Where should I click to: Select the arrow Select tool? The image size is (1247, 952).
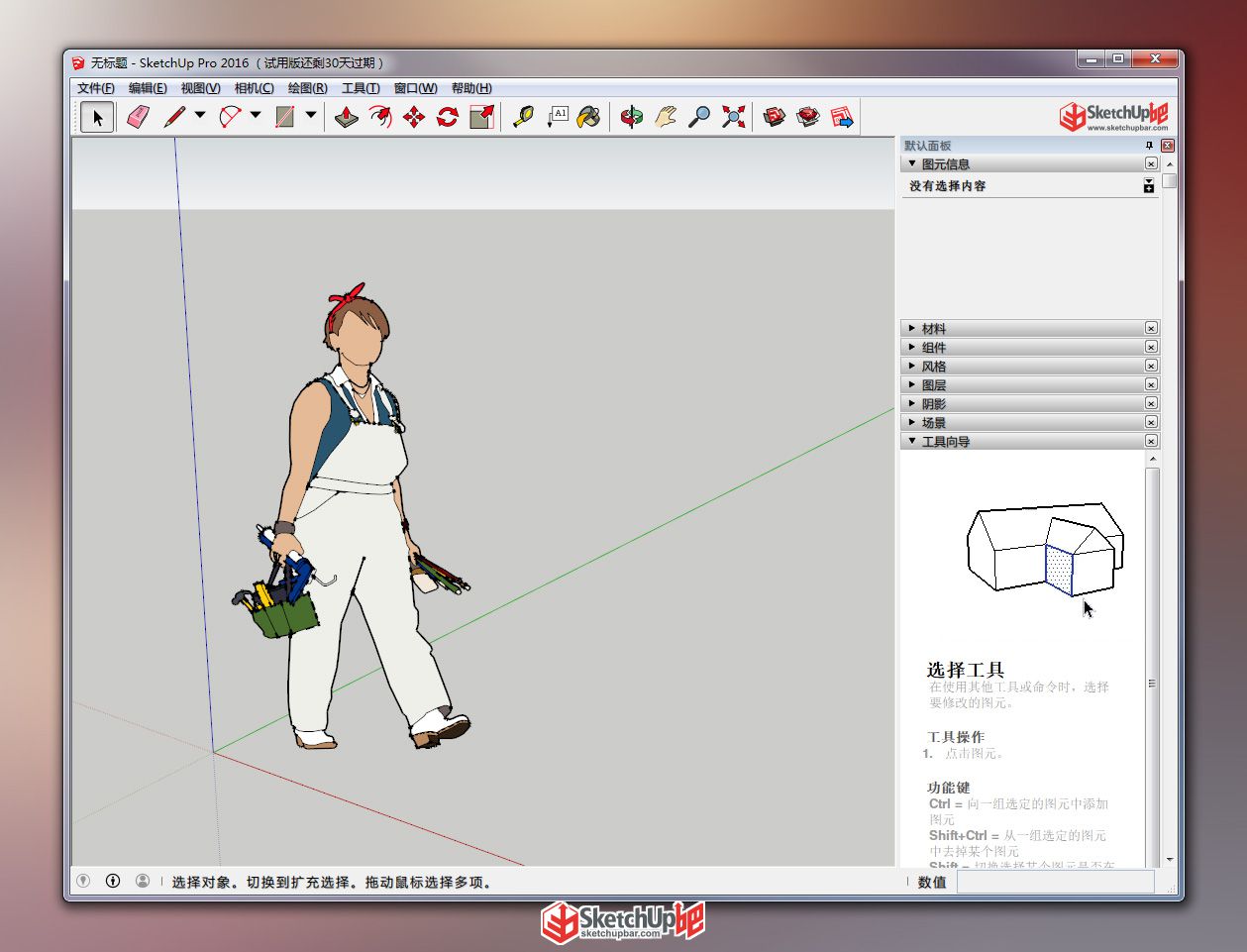click(x=97, y=117)
